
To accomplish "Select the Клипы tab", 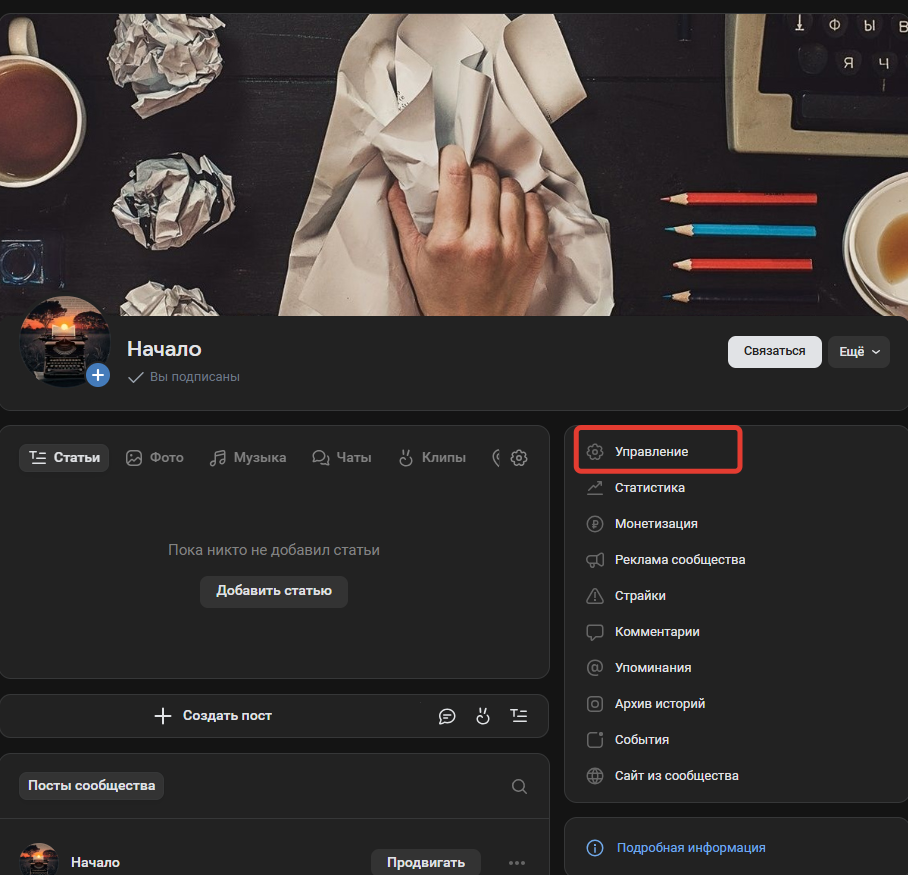I will tap(432, 458).
